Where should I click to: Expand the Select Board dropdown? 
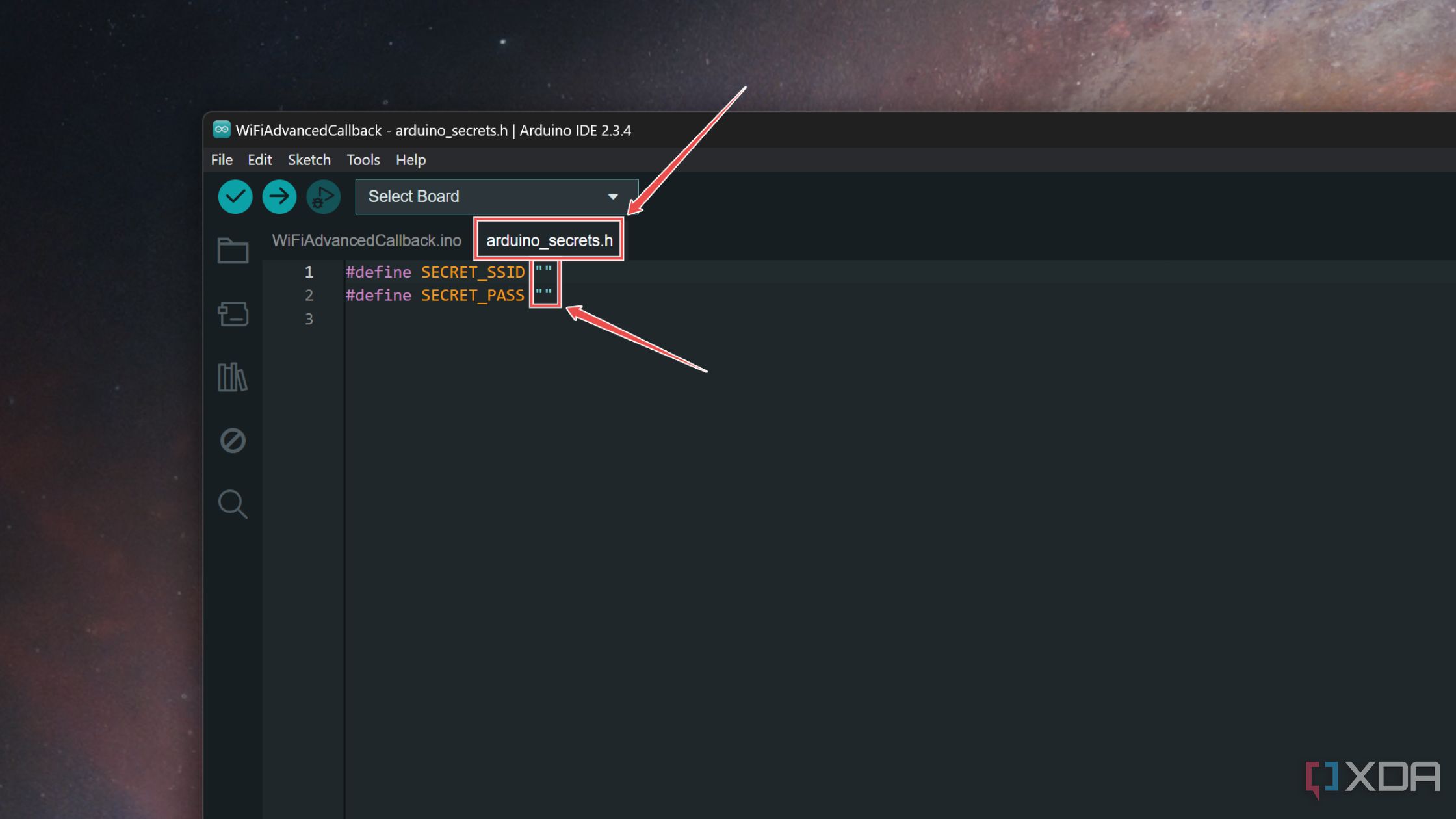click(x=497, y=196)
